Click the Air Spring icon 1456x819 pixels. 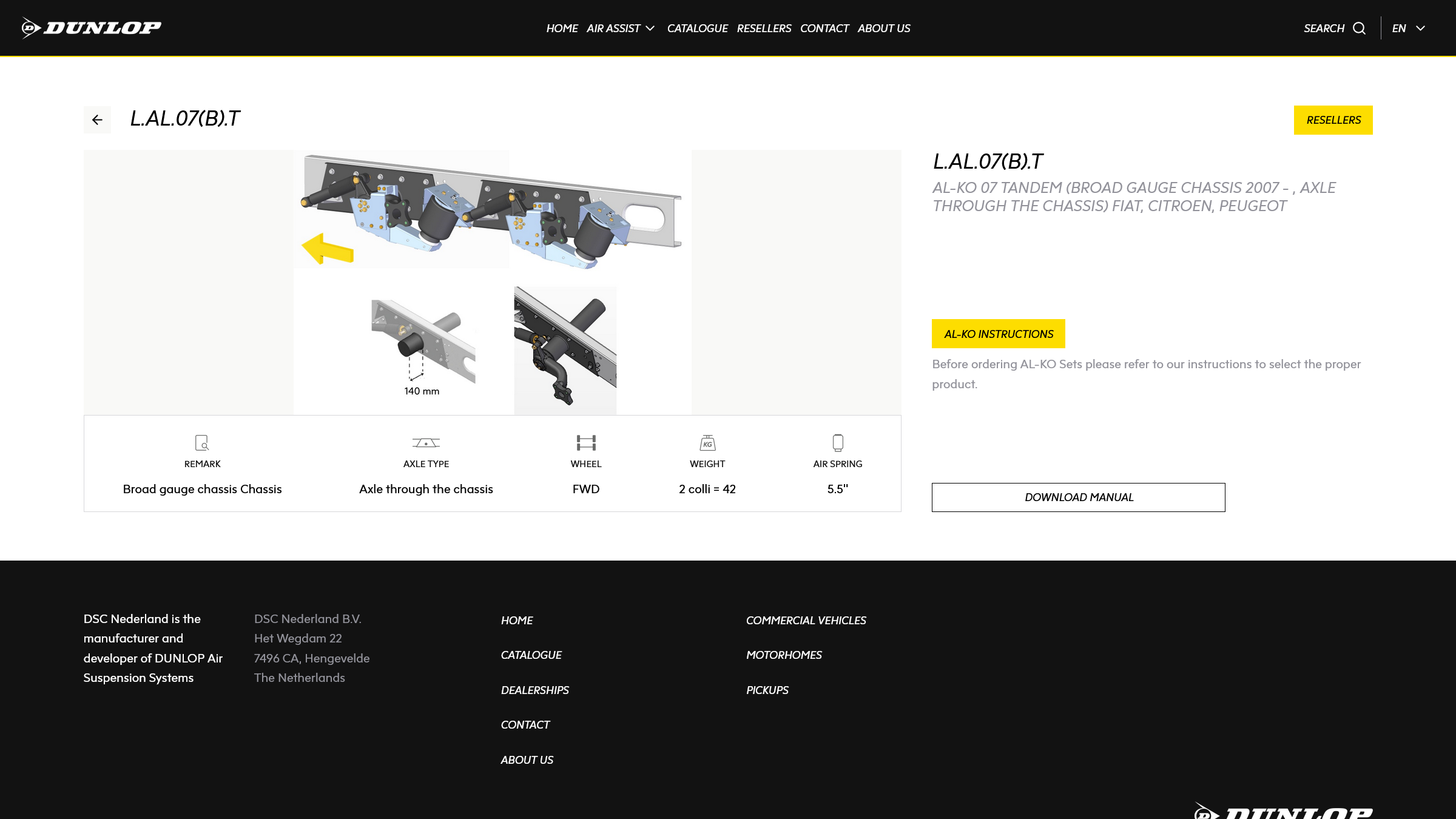[x=838, y=443]
